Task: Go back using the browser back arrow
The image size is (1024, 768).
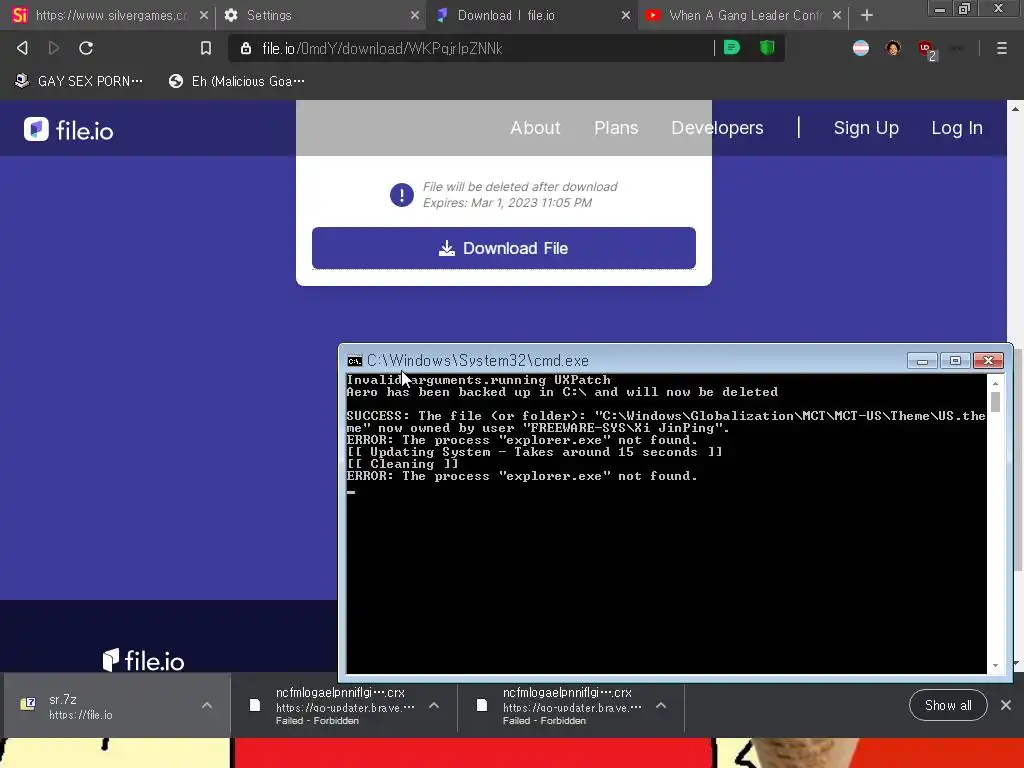Action: click(22, 48)
